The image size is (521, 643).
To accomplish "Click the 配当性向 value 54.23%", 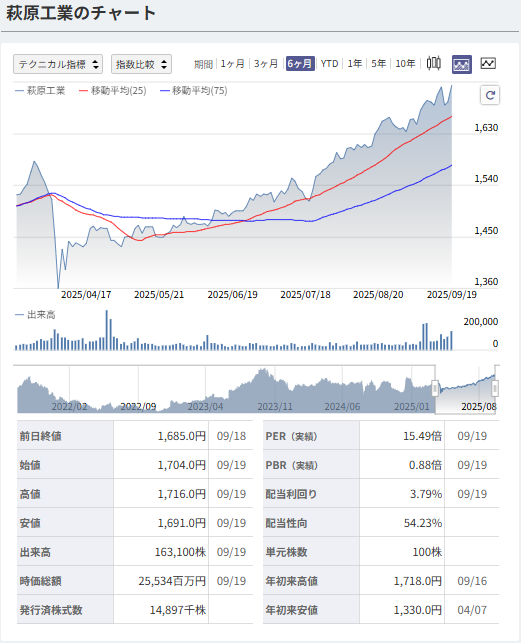I will click(x=423, y=523).
